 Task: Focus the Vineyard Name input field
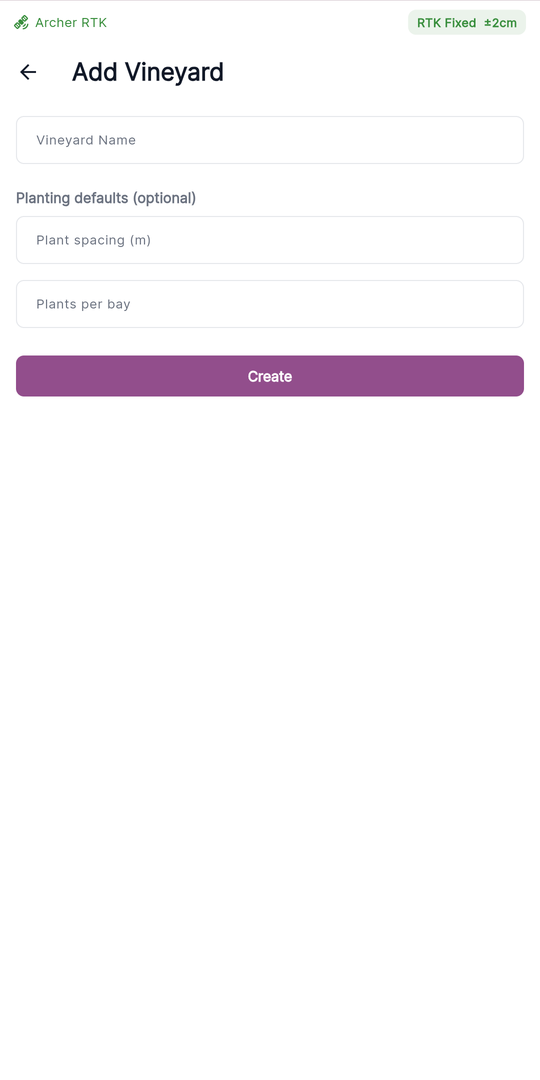pos(270,140)
